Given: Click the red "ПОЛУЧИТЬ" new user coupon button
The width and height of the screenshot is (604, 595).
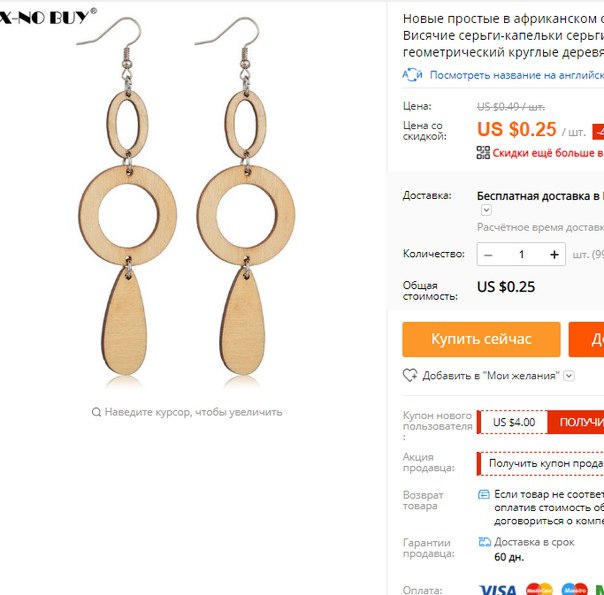Looking at the screenshot, I should [x=576, y=422].
